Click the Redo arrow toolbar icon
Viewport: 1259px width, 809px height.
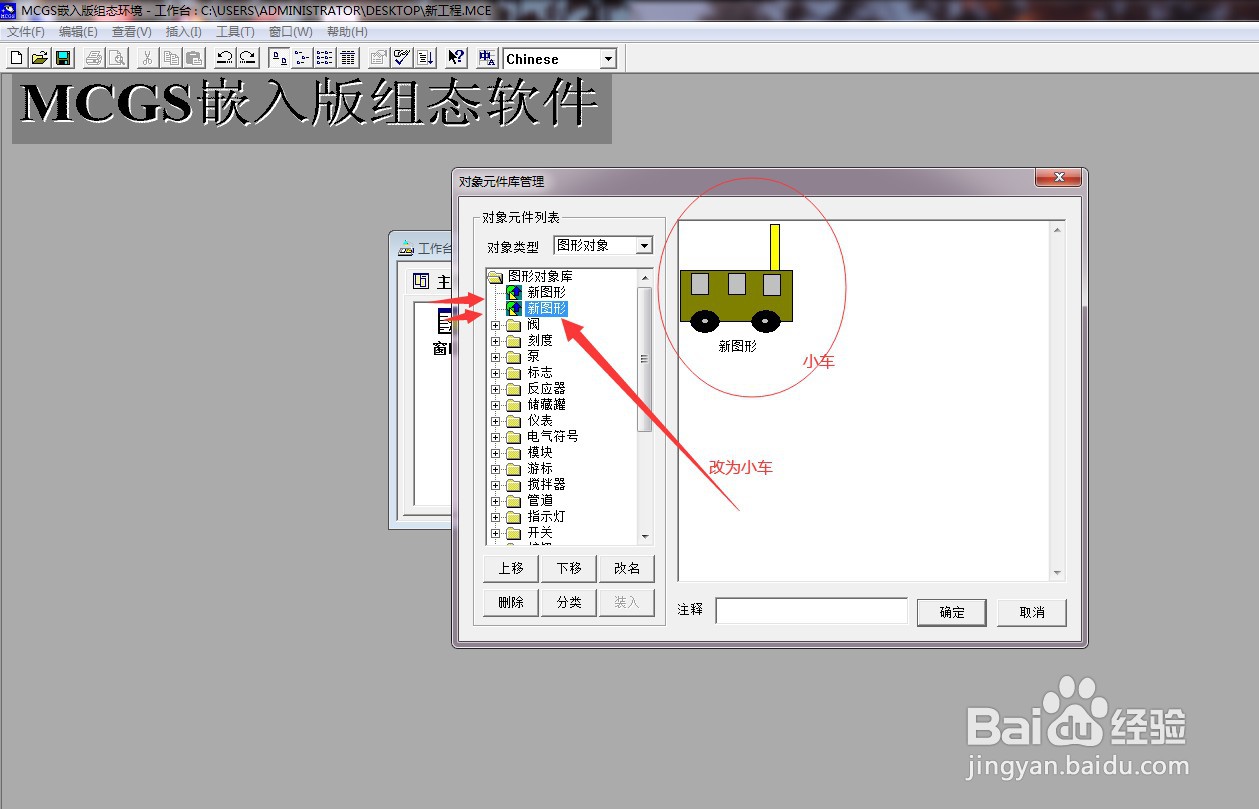click(x=247, y=58)
